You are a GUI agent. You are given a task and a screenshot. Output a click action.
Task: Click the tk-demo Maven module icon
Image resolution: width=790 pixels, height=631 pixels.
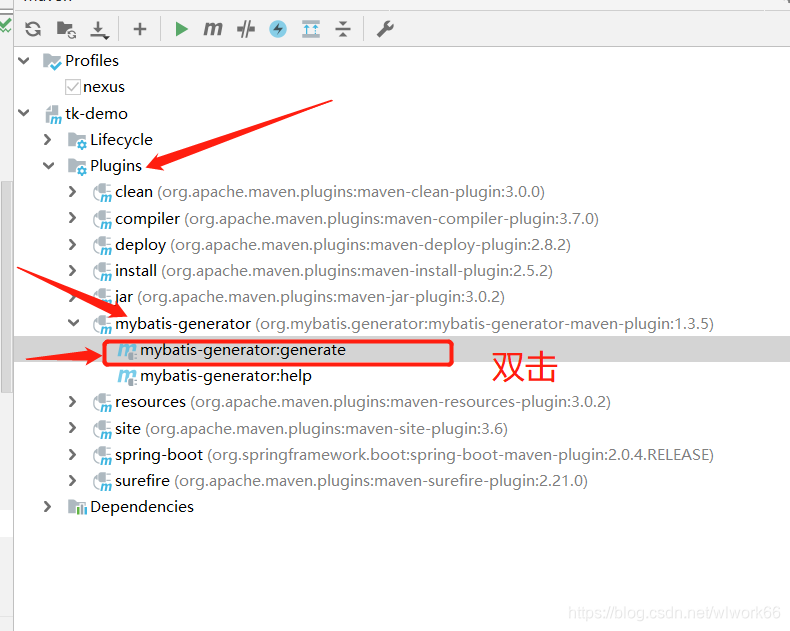click(x=53, y=114)
